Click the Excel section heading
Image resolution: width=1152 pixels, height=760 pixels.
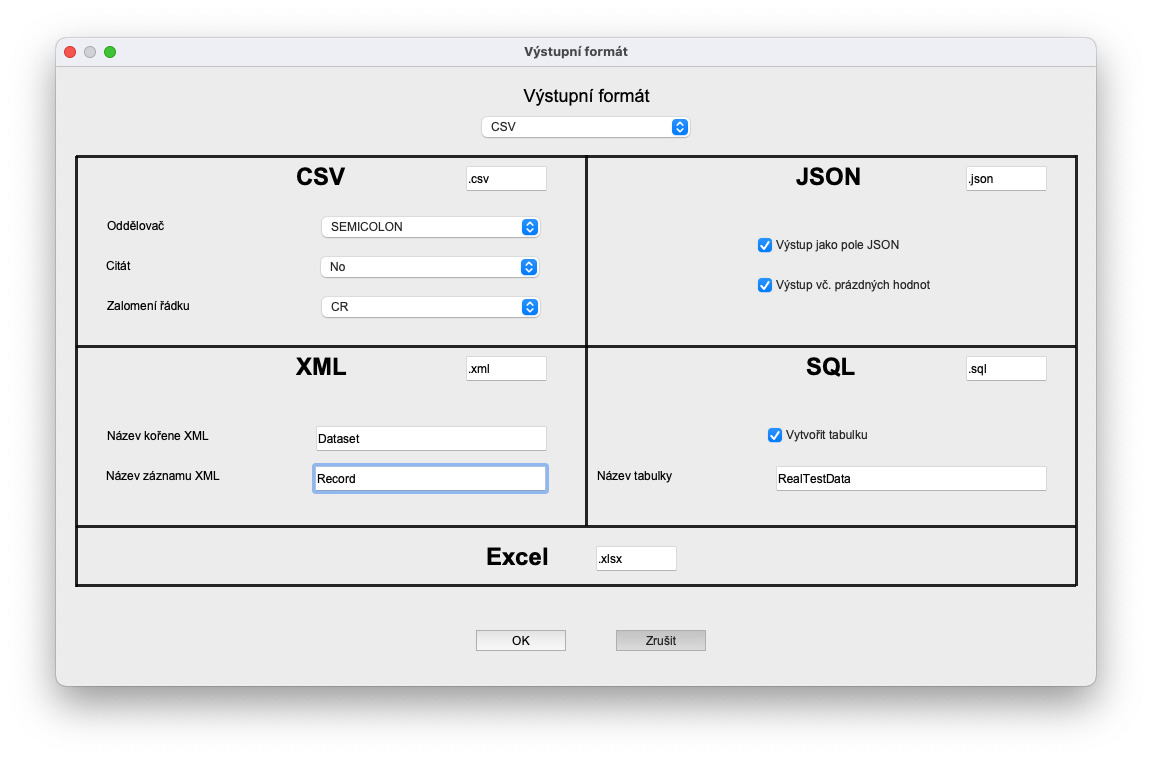coord(517,556)
